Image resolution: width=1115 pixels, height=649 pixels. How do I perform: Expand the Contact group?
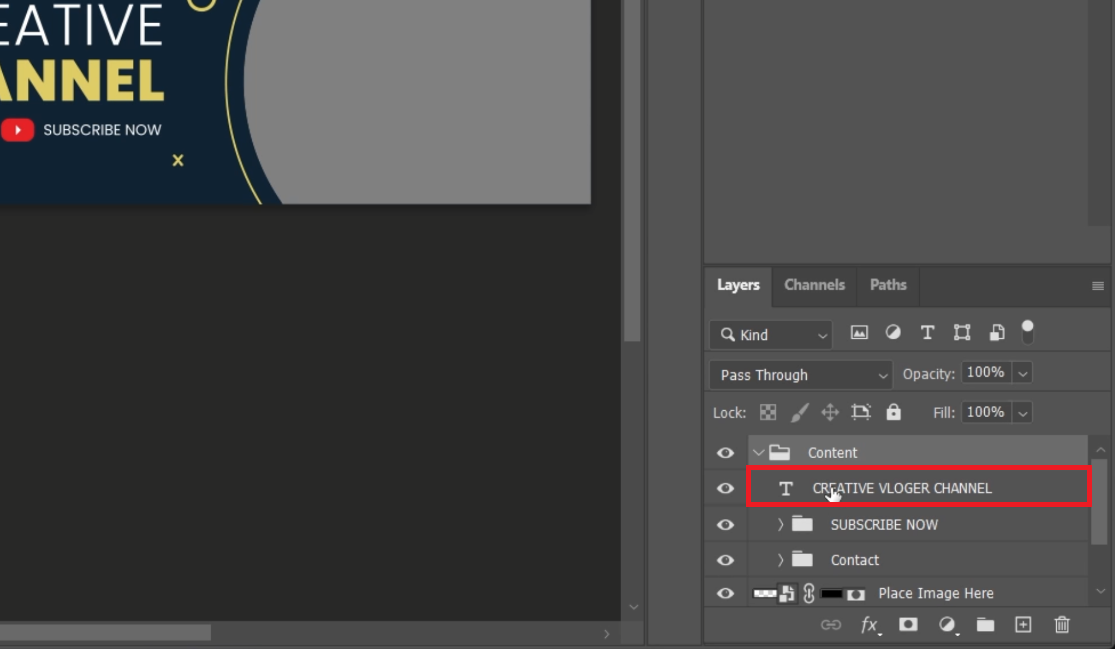tap(780, 559)
